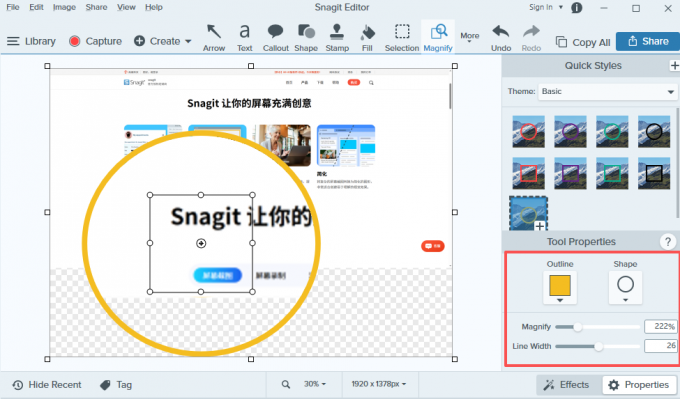Screen dimensions: 680x399
Task: Click the Undo arrow
Action: pyautogui.click(x=501, y=38)
